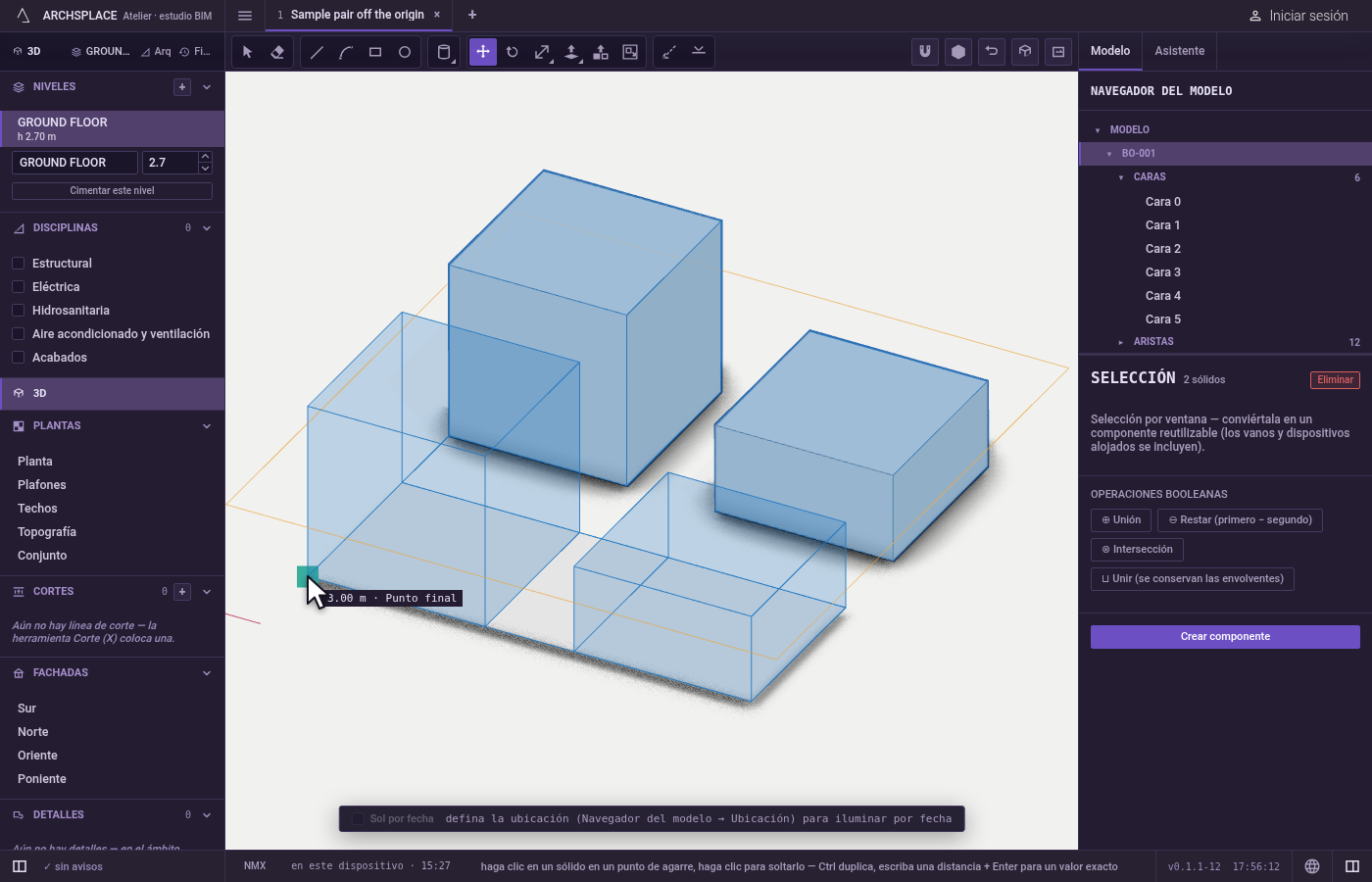The image size is (1372, 882).
Task: Click the hexagon solid view icon
Action: [x=958, y=52]
